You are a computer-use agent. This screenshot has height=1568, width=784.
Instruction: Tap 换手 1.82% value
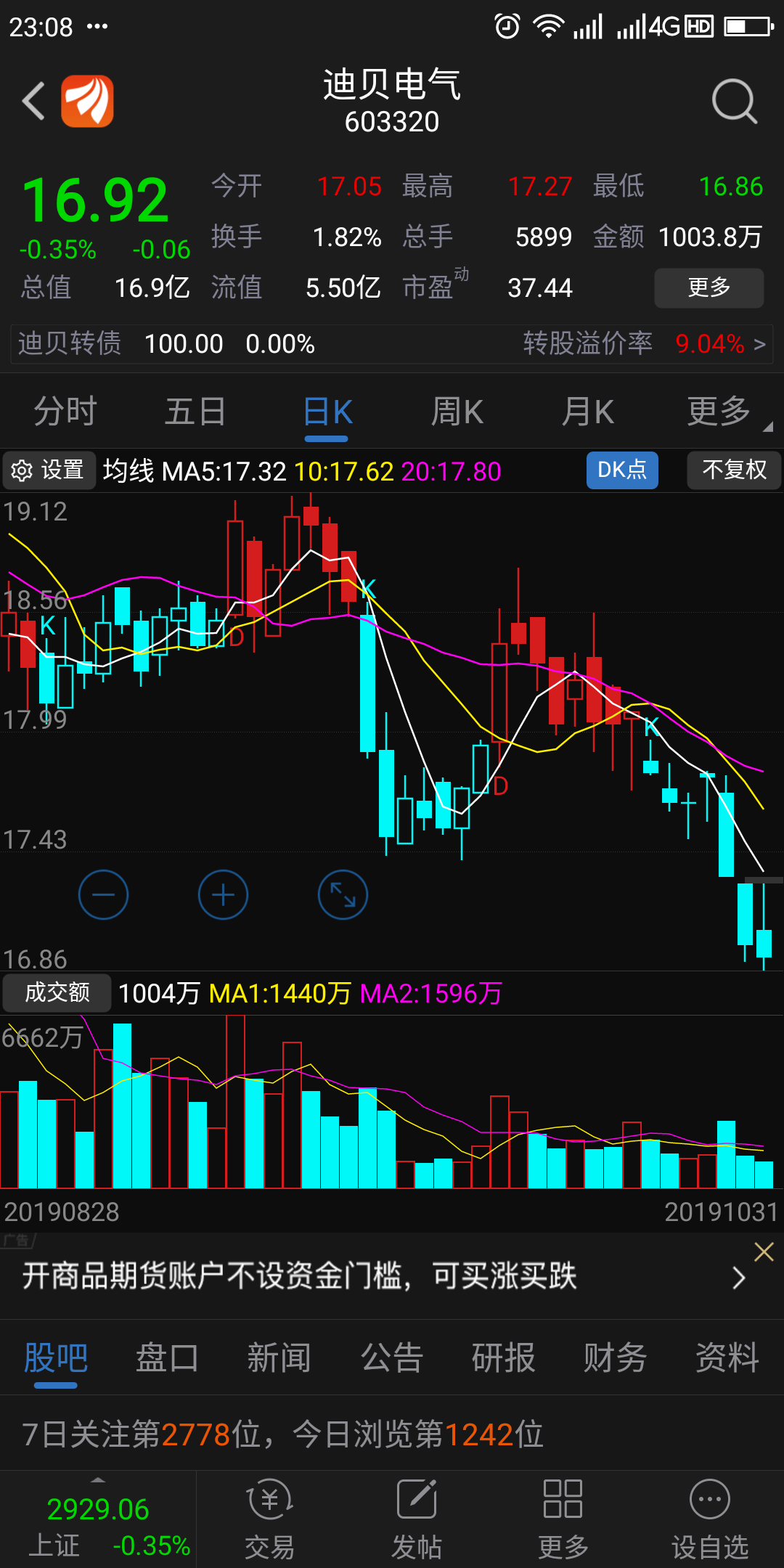(x=347, y=237)
